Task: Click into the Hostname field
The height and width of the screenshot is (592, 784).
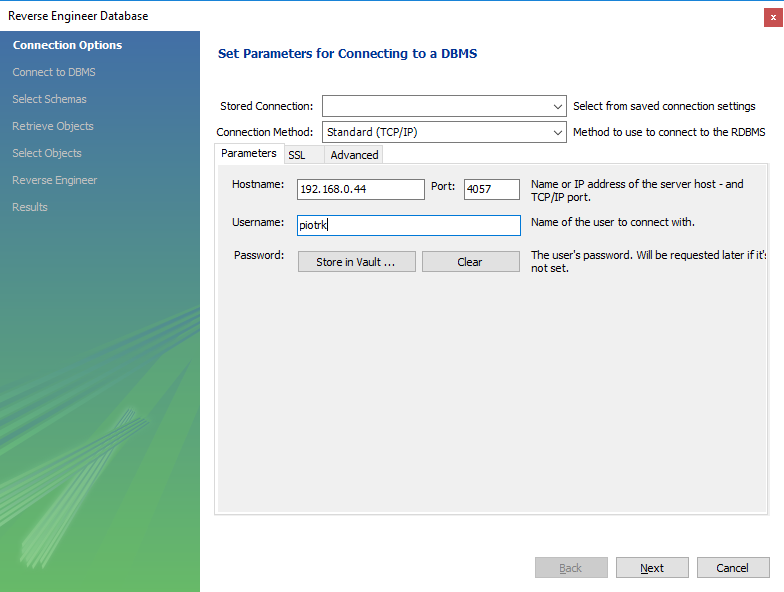Action: point(361,189)
